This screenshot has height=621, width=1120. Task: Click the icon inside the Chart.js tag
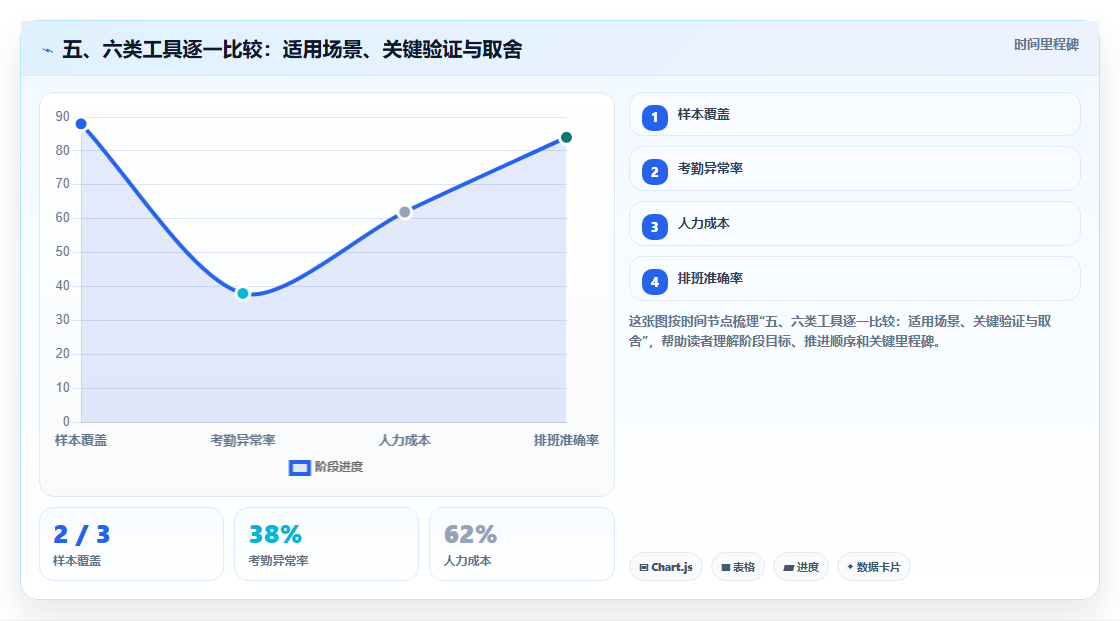click(x=644, y=567)
